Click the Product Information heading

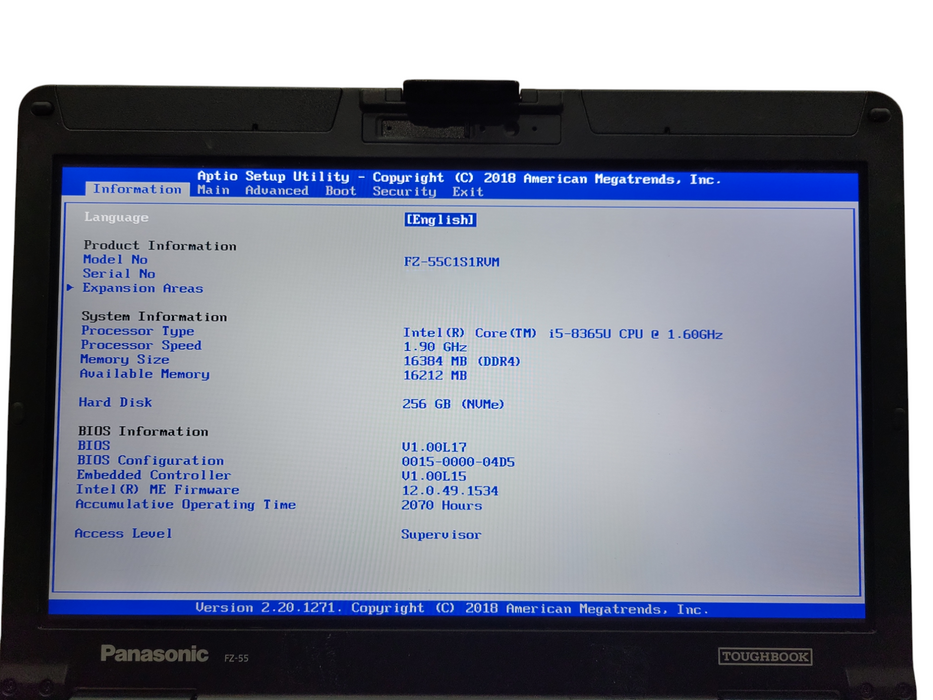click(x=159, y=245)
